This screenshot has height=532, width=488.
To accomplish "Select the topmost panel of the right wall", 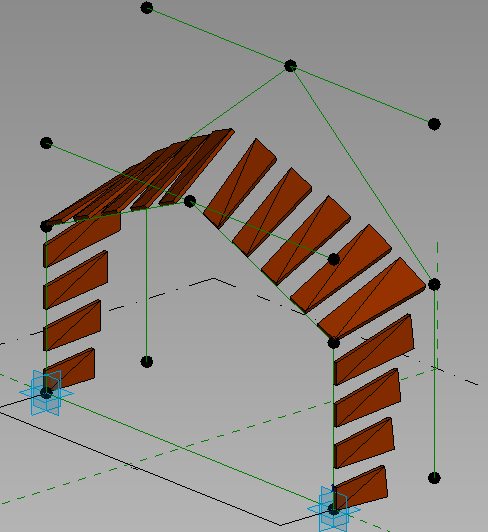I will (373, 349).
